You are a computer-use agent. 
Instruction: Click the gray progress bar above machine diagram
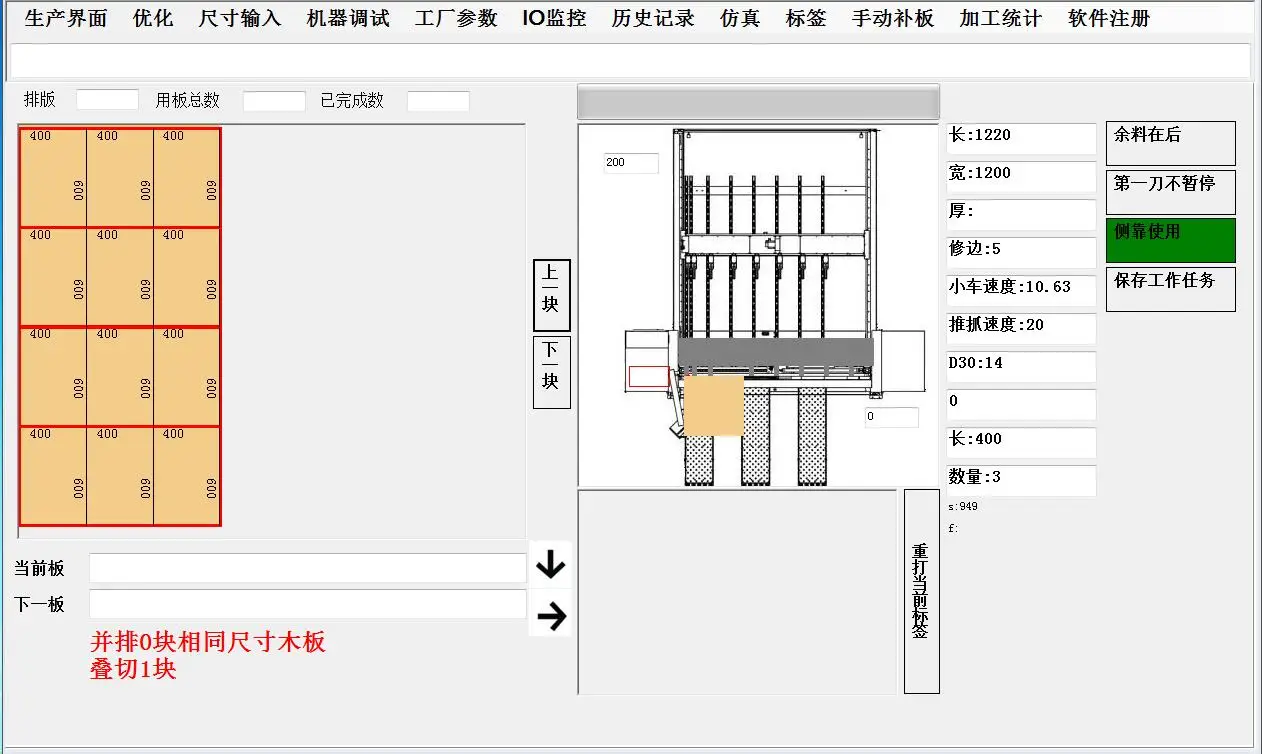tap(758, 102)
